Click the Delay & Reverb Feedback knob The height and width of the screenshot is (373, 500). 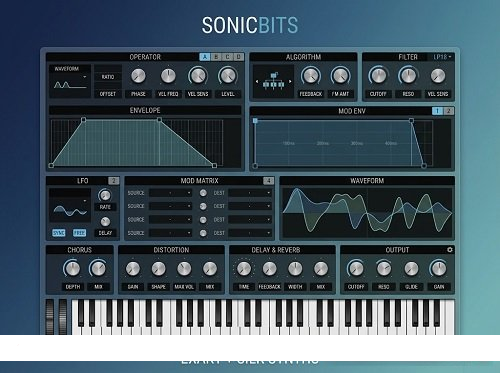tap(269, 269)
